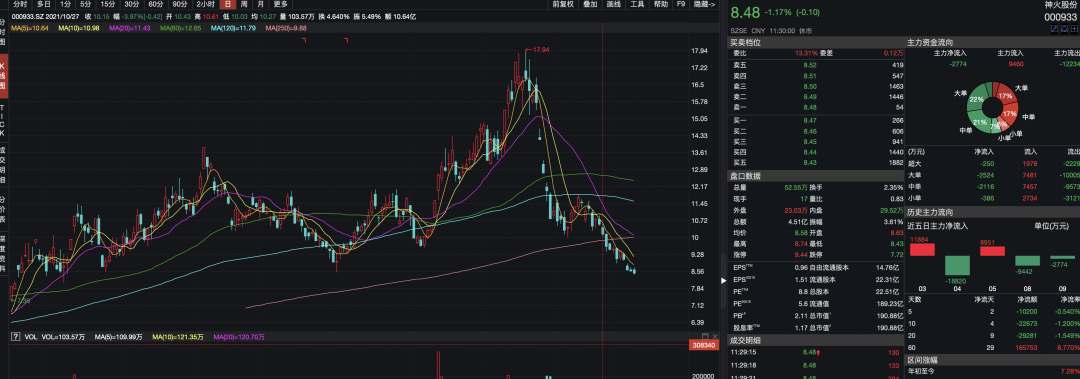Screen dimensions: 1080x379
Task: Click the 卖五 price 8.52
Action: tap(810, 65)
